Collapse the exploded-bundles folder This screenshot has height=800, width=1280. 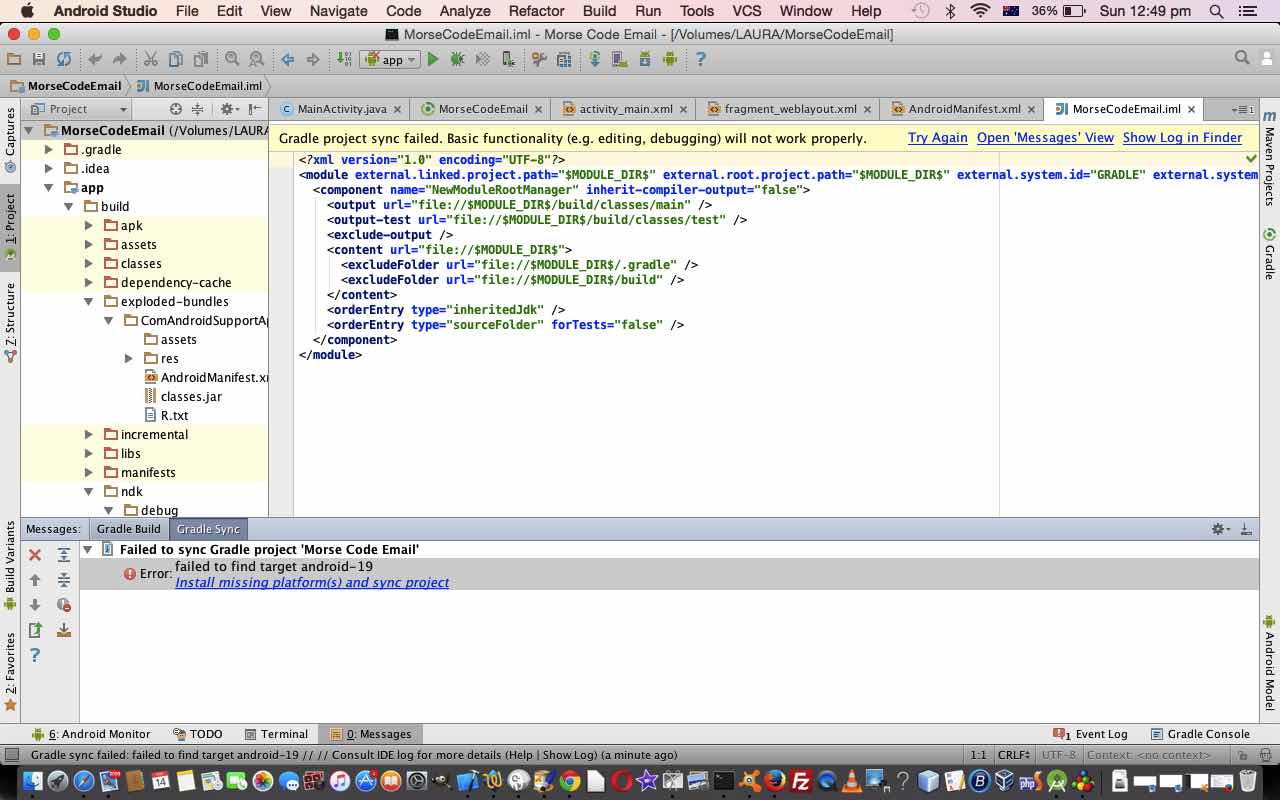point(88,302)
